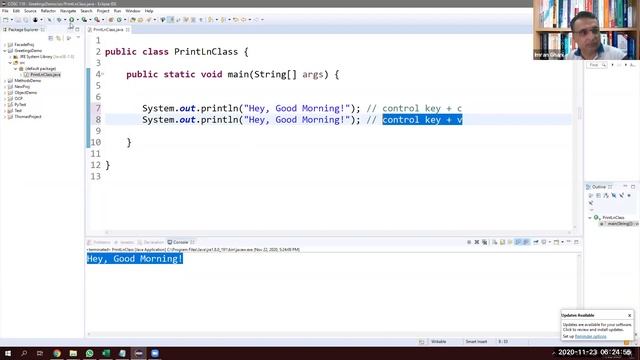Maximize the Package Explorer panel
This screenshot has height=360, width=640.
(77, 29)
